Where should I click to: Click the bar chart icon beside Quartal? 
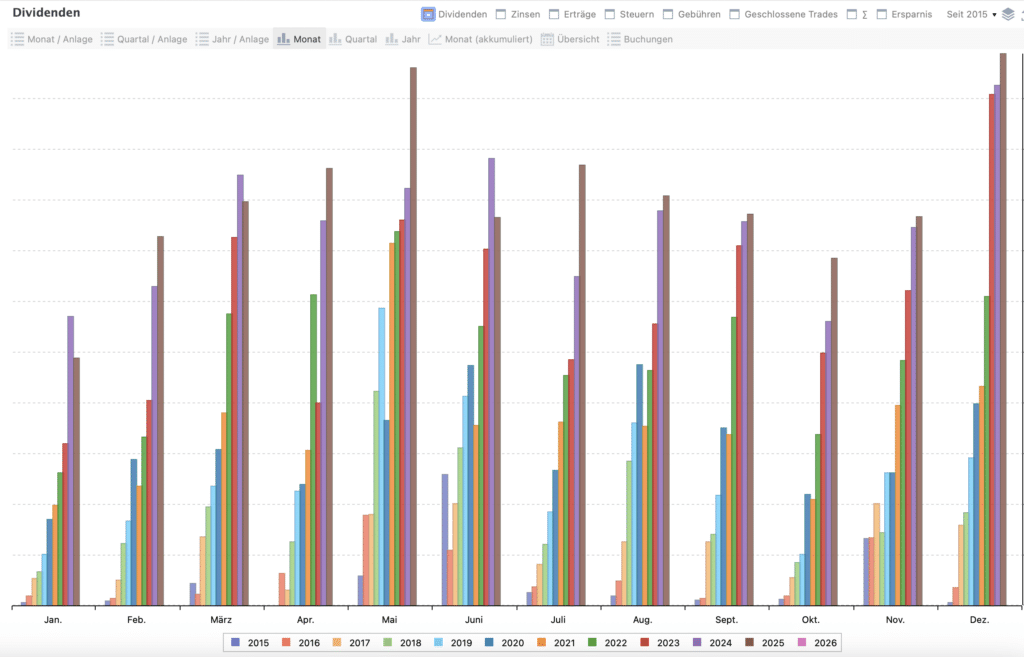coord(336,39)
